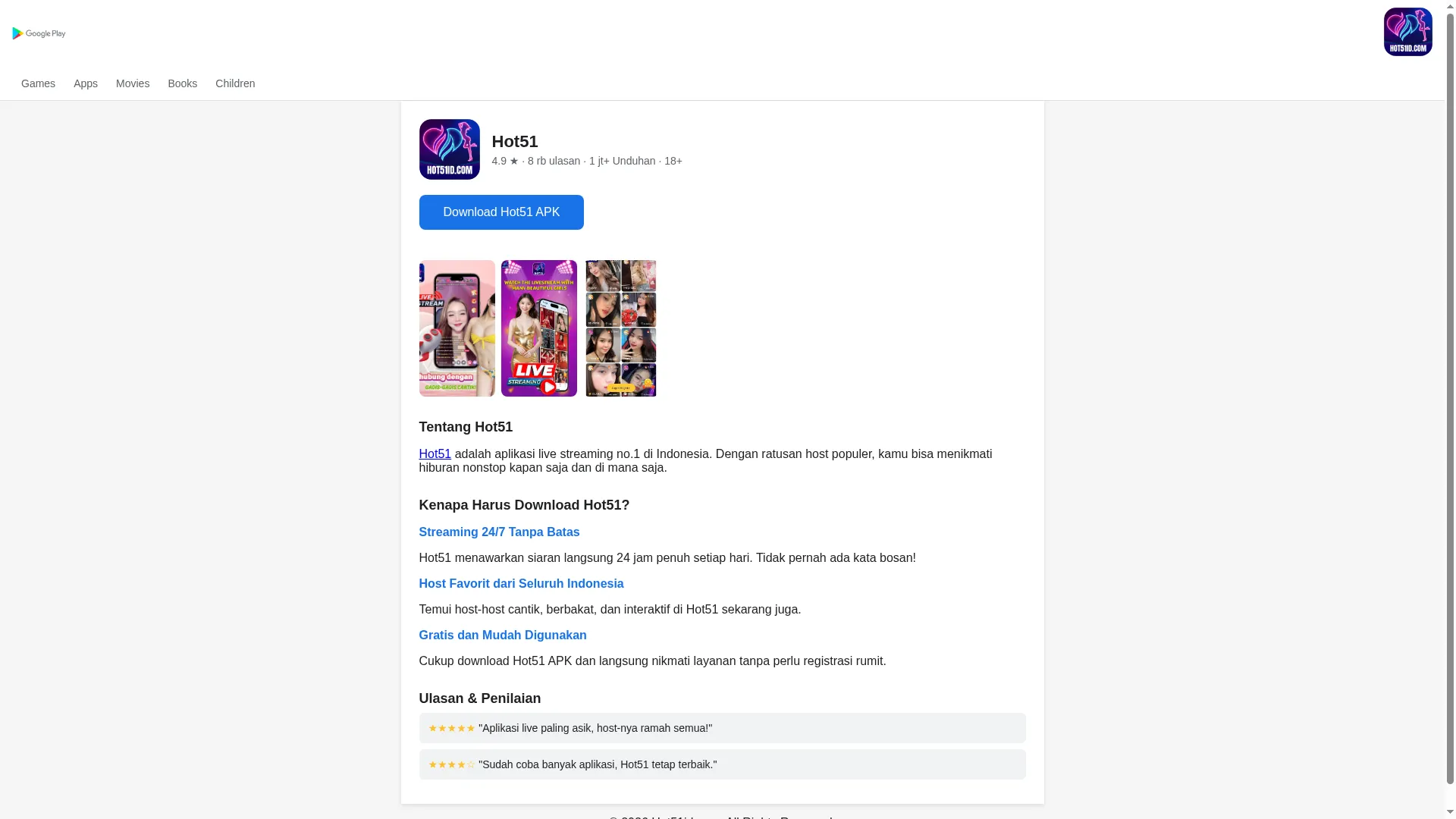
Task: View the Live Streaming promo screenshot
Action: (538, 328)
